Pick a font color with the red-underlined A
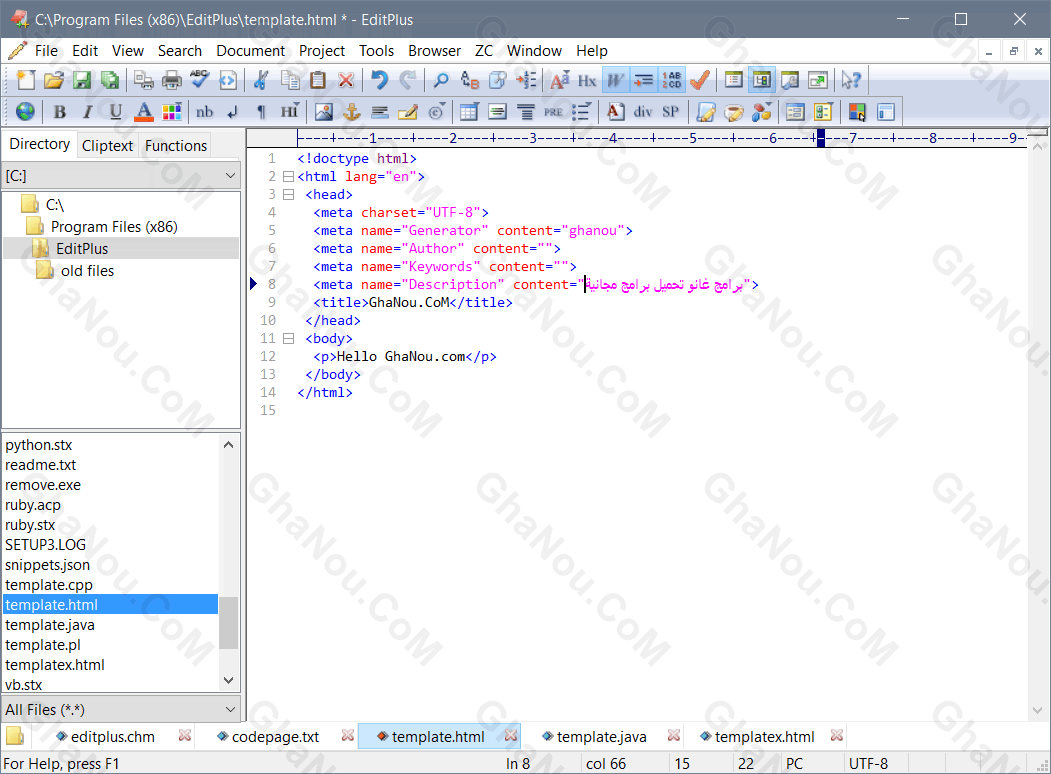 [143, 112]
